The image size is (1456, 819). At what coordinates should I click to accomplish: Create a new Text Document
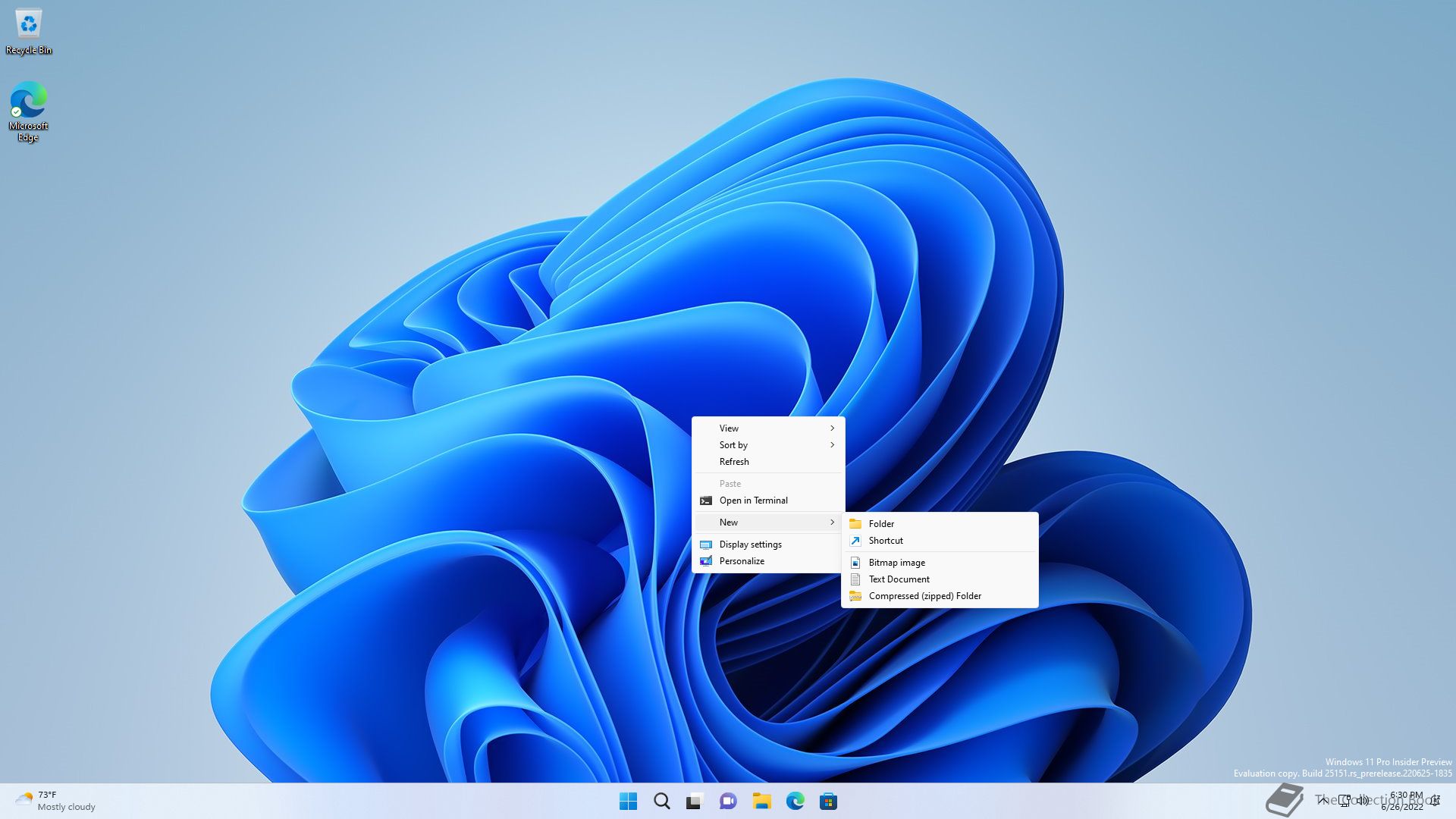pos(940,579)
